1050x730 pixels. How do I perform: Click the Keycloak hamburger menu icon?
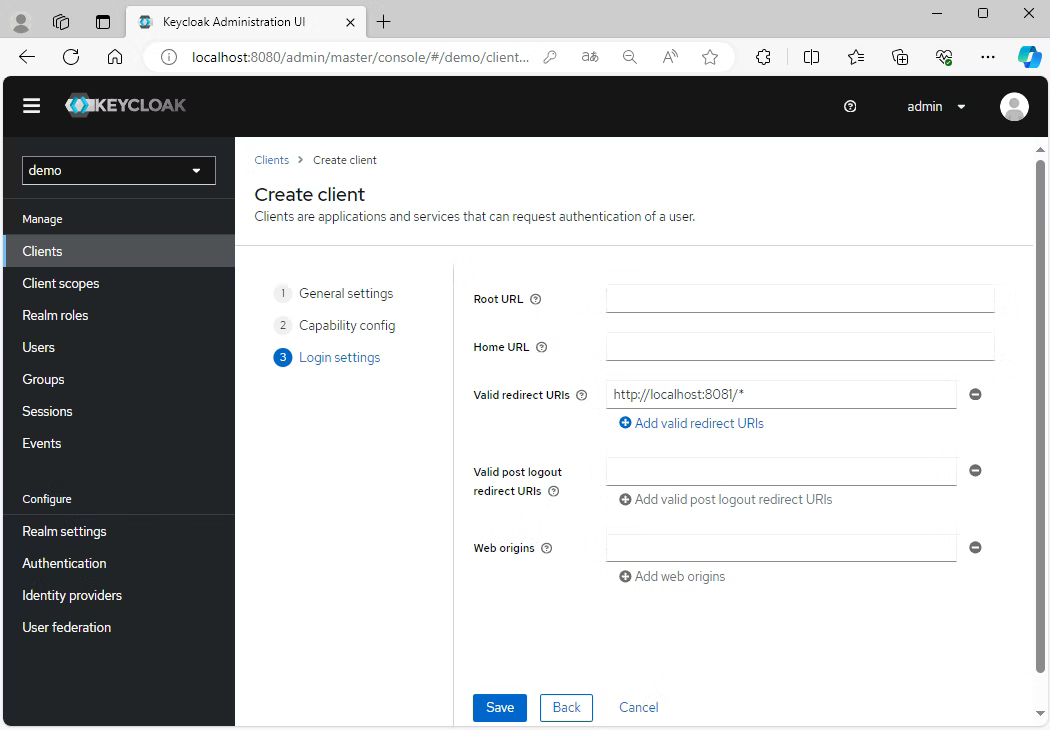pyautogui.click(x=32, y=106)
